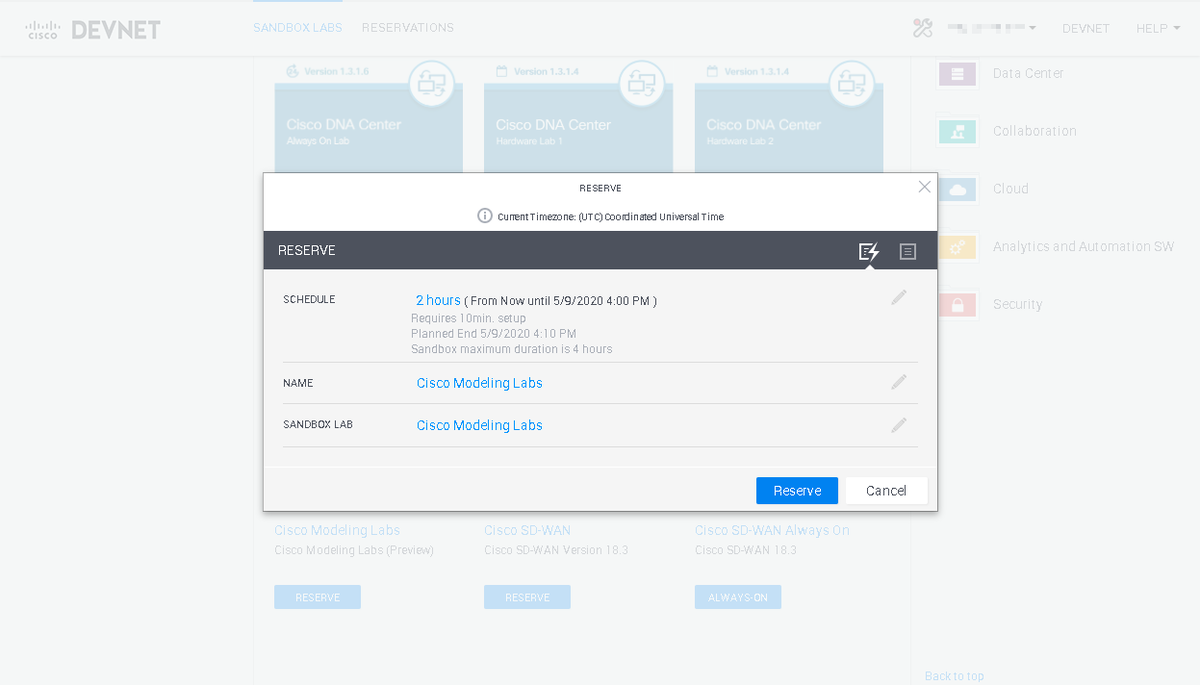This screenshot has width=1200, height=685.
Task: Switch to the detailed form view icon
Action: point(907,251)
